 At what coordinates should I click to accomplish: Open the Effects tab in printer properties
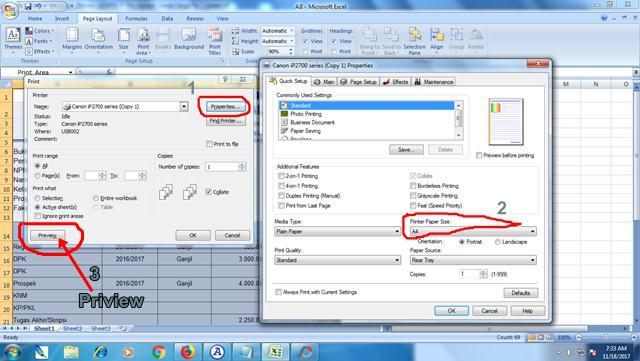tap(396, 82)
